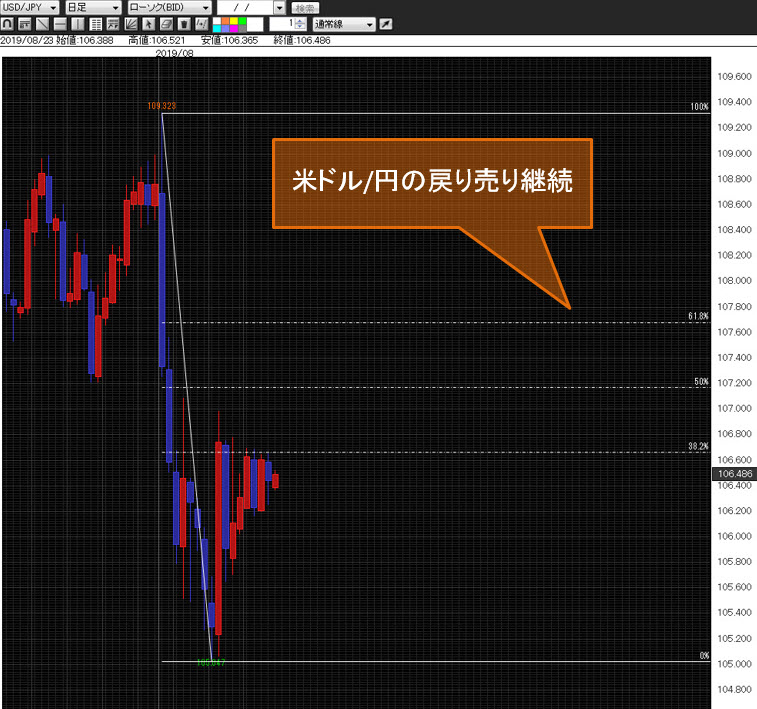Pick the yellow color swatch
This screenshot has width=757, height=709.
click(234, 21)
